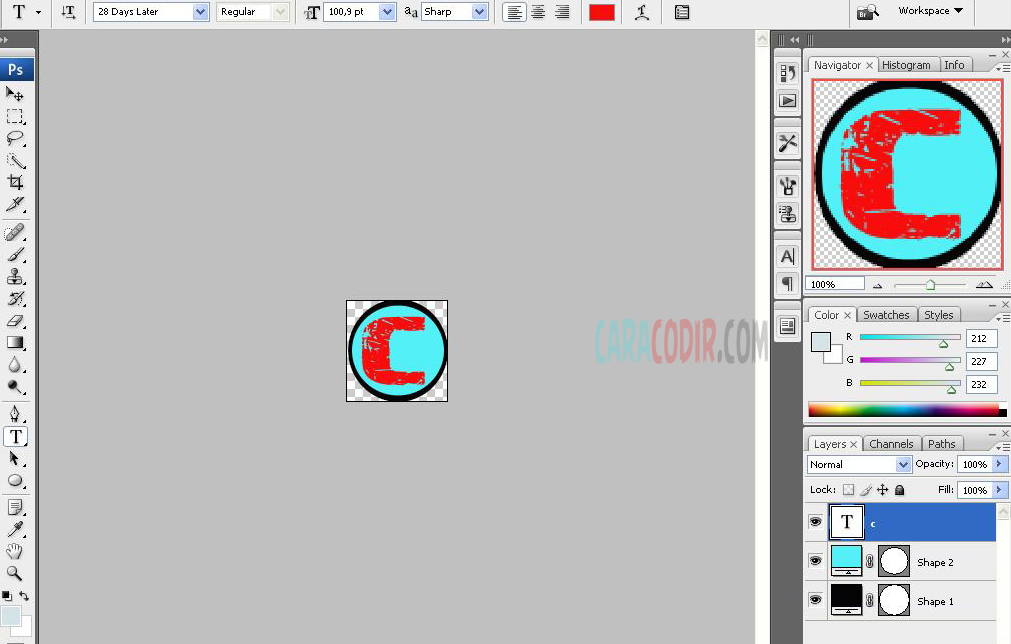
Task: Select the Clone Stamp tool
Action: pos(14,277)
